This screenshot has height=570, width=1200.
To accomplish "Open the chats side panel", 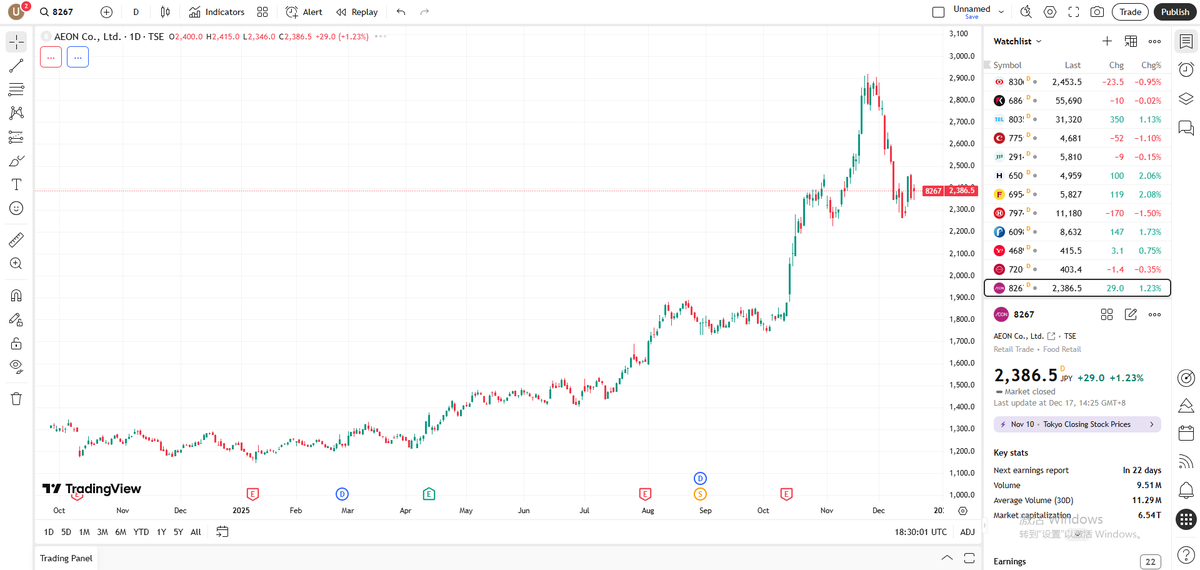I will click(1186, 127).
